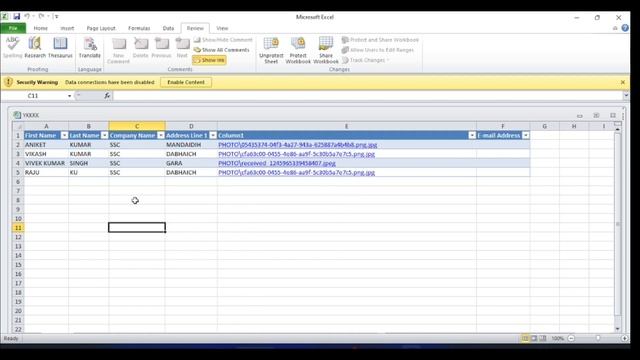The image size is (640, 360).
Task: Open the Thesaurus tool
Action: (x=60, y=47)
